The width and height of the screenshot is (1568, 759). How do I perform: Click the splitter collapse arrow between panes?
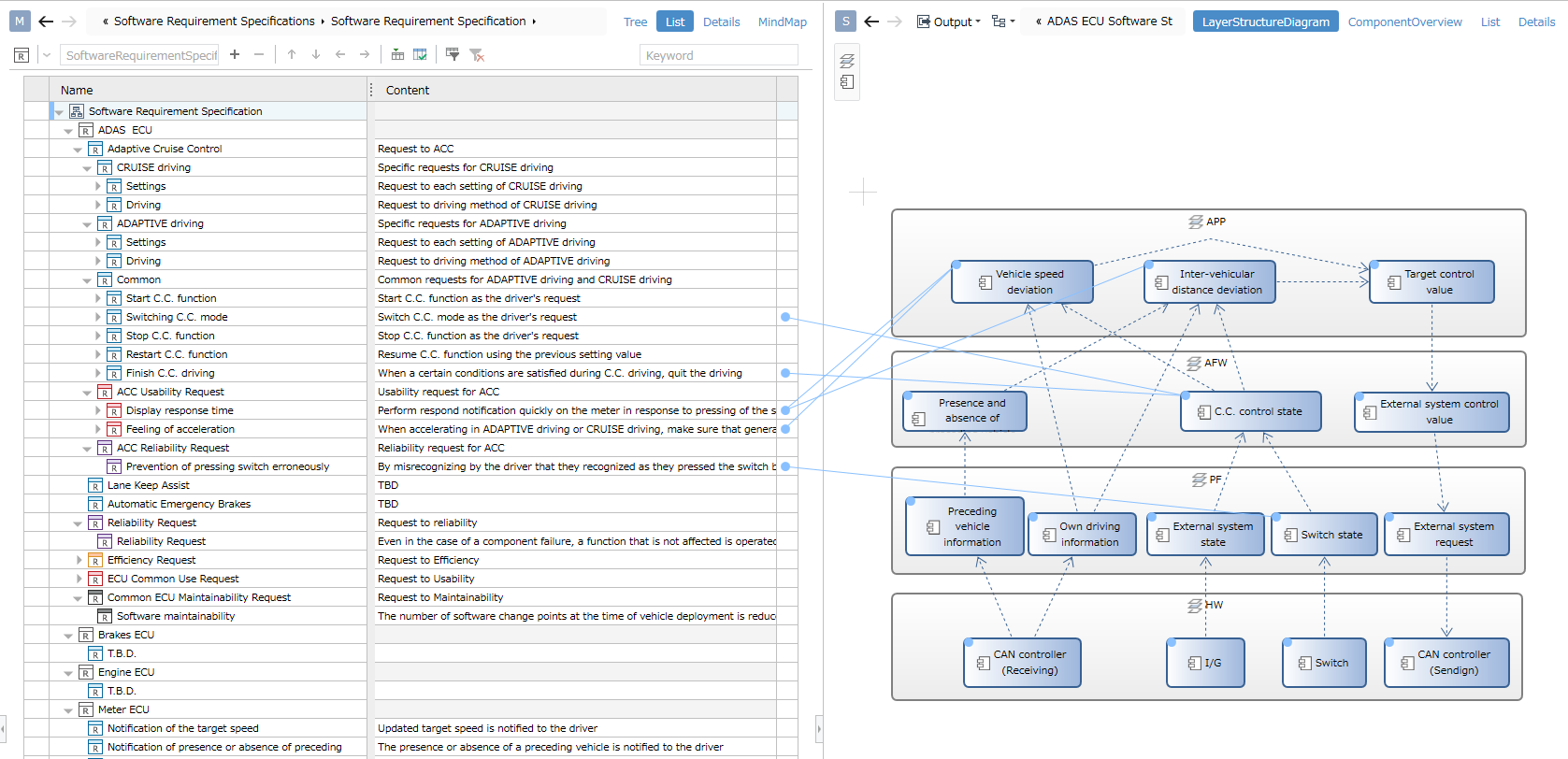coord(819,727)
